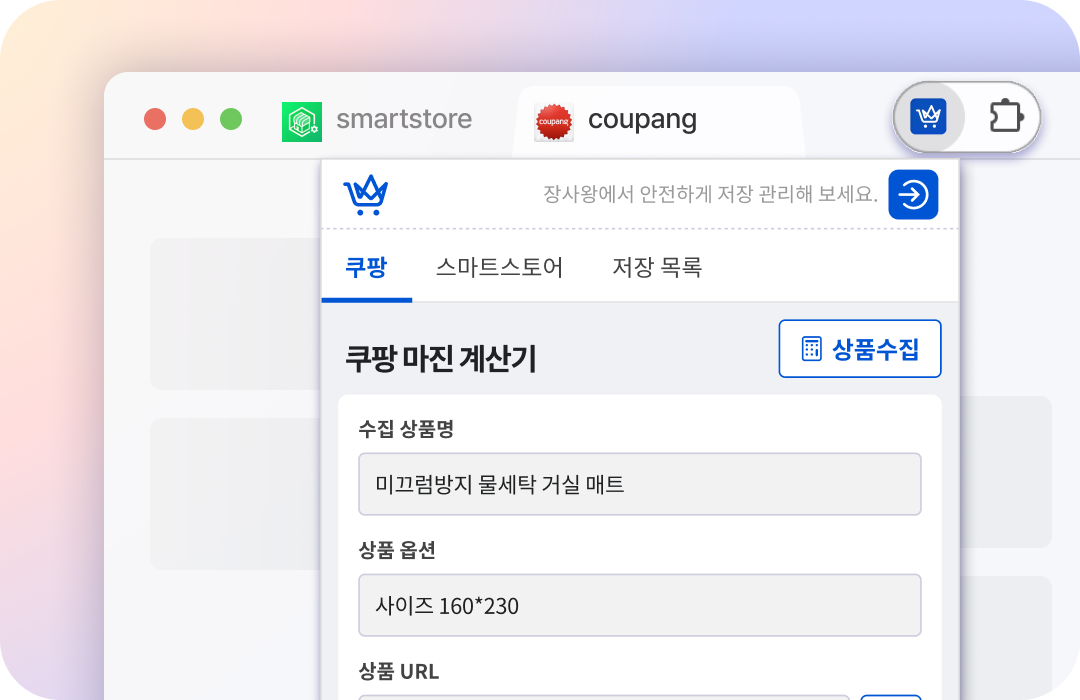The image size is (1080, 700).
Task: Click the yellow minimize window dot
Action: (193, 119)
